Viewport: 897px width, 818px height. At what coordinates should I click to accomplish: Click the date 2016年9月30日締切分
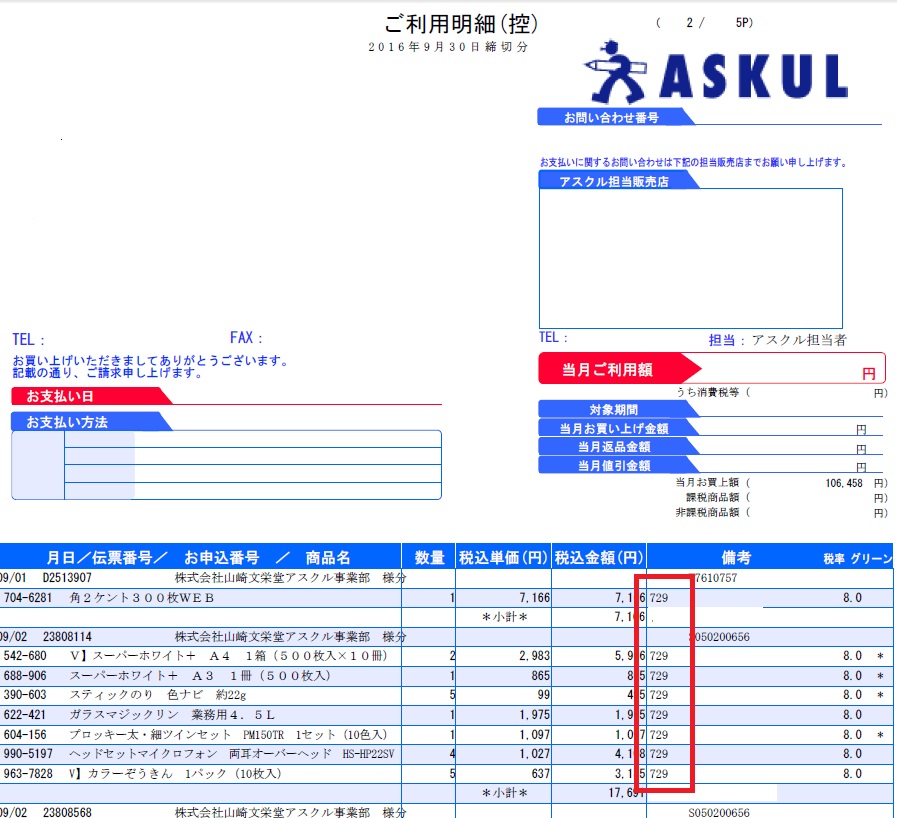(448, 47)
